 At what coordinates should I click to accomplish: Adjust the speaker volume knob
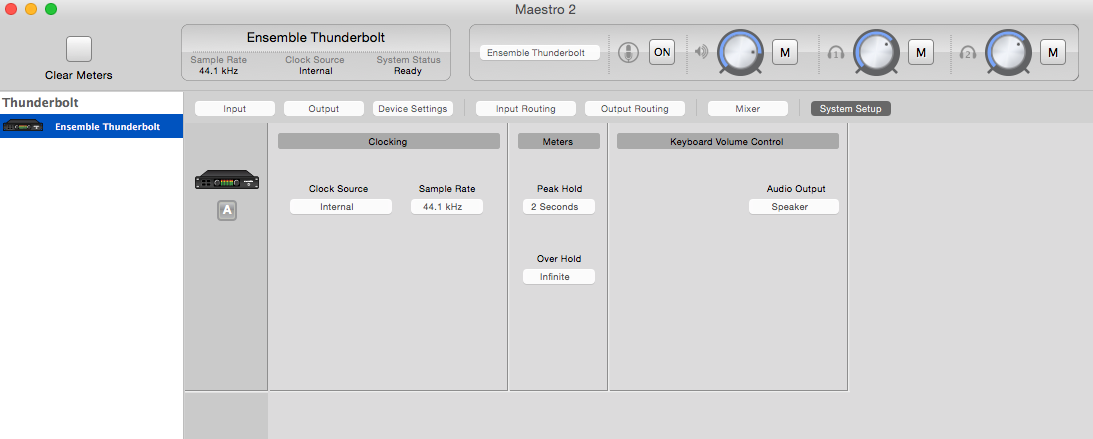point(741,52)
